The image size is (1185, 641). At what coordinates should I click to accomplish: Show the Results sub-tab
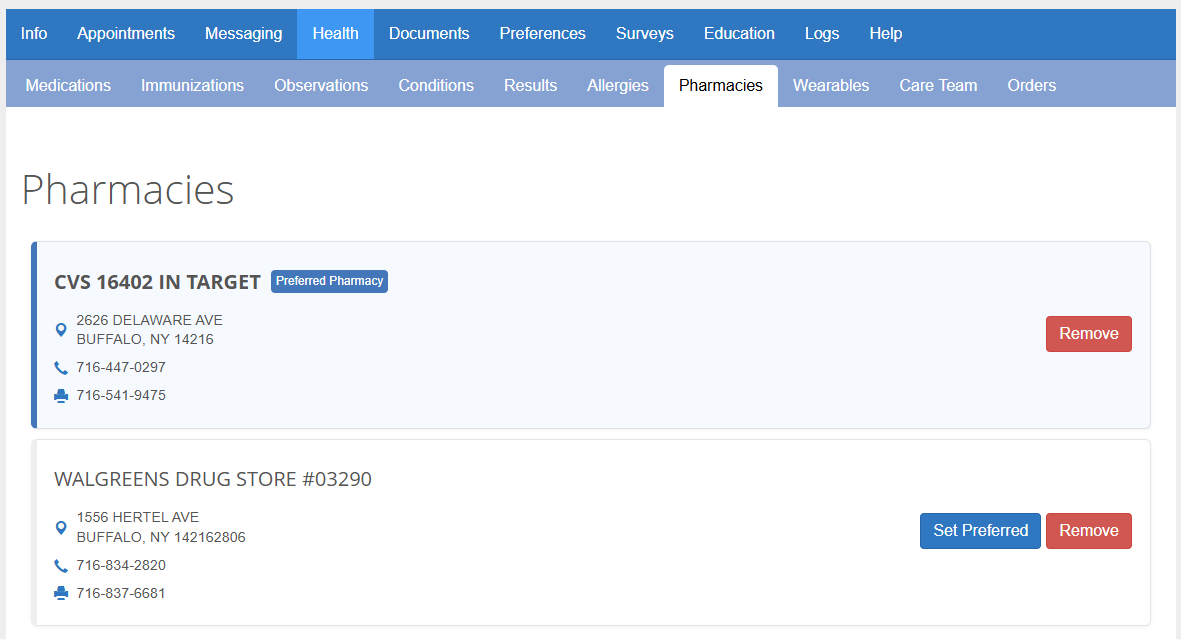pyautogui.click(x=531, y=85)
